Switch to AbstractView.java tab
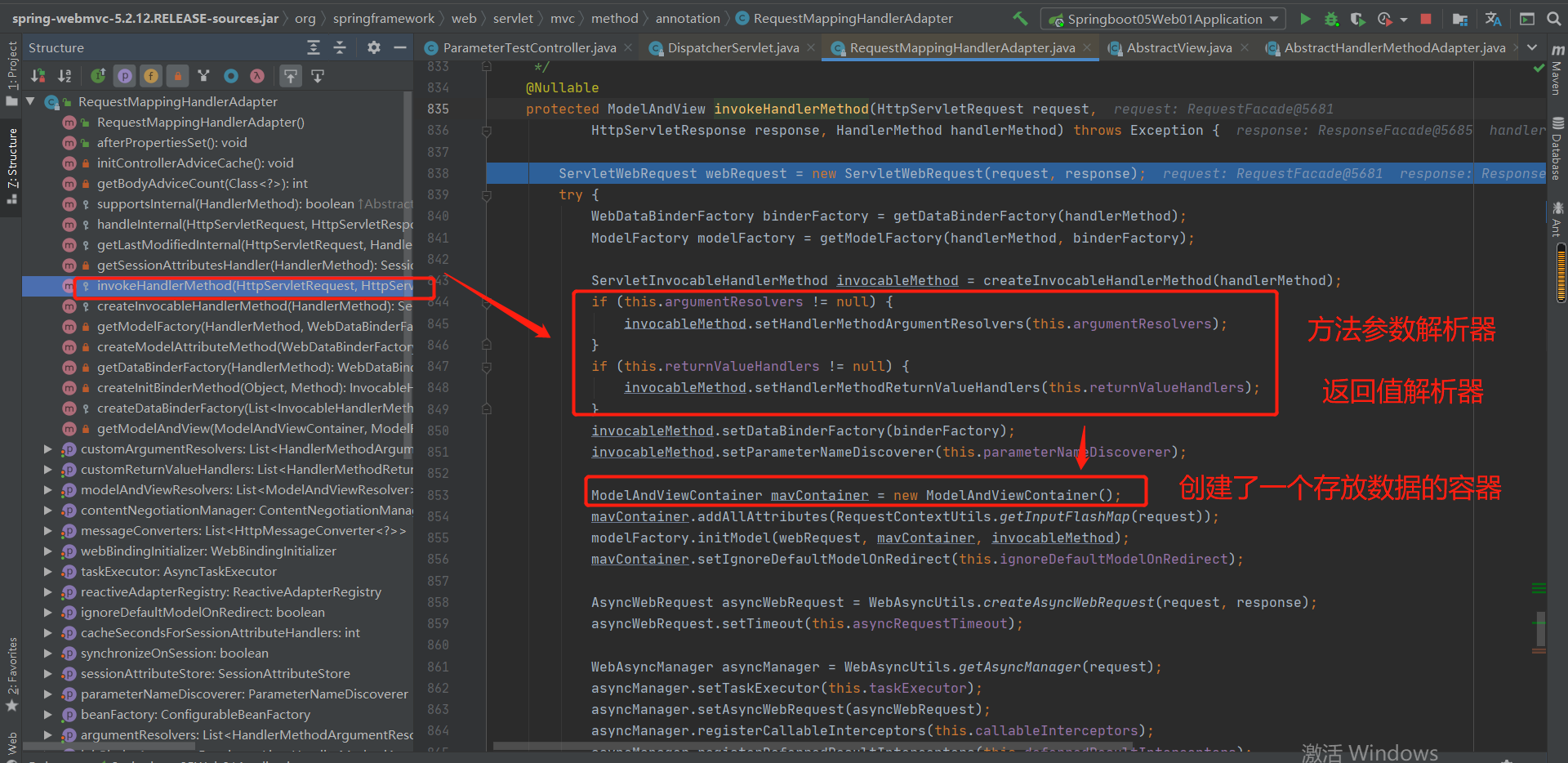 (1179, 47)
